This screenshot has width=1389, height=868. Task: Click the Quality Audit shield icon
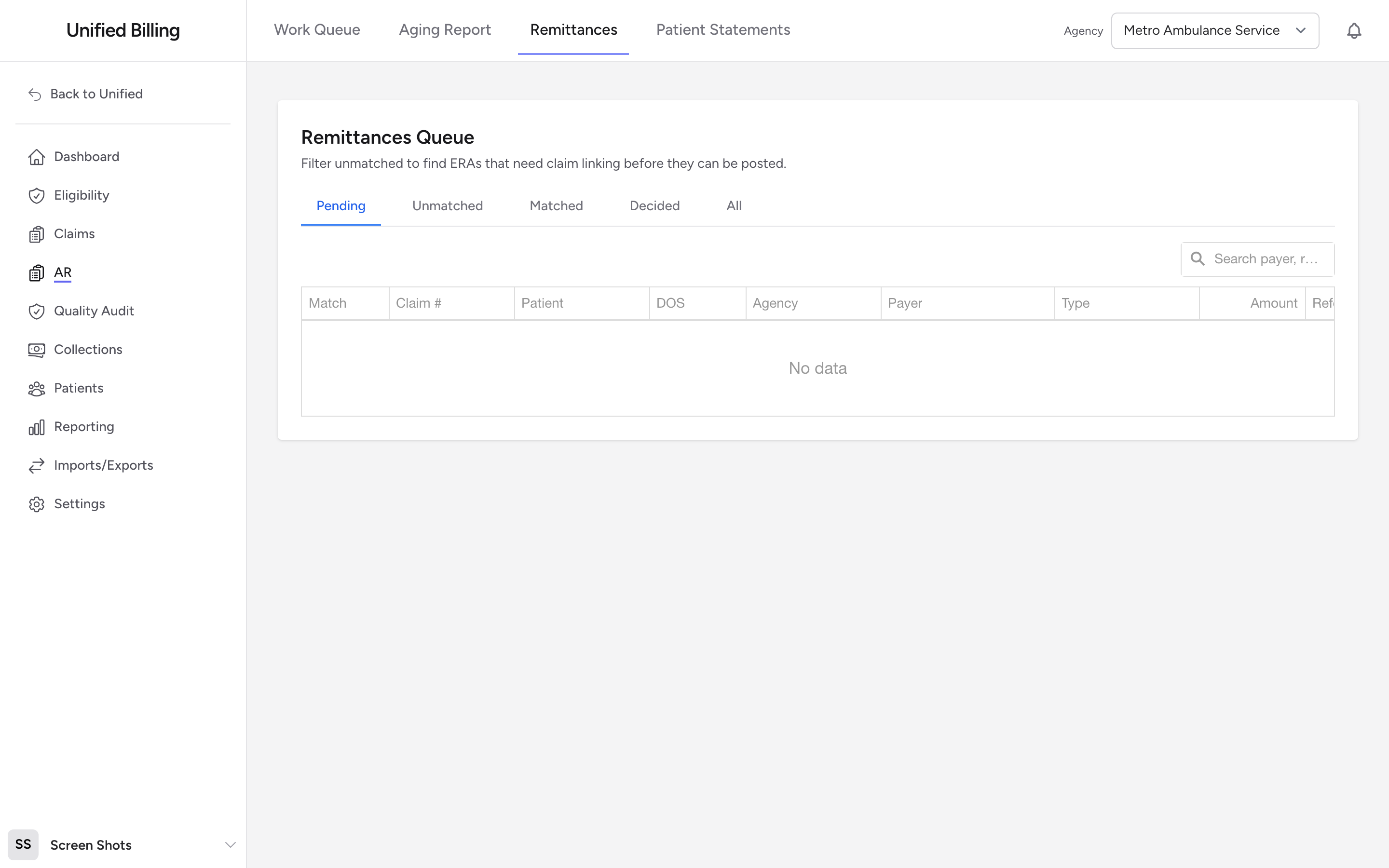coord(36,311)
